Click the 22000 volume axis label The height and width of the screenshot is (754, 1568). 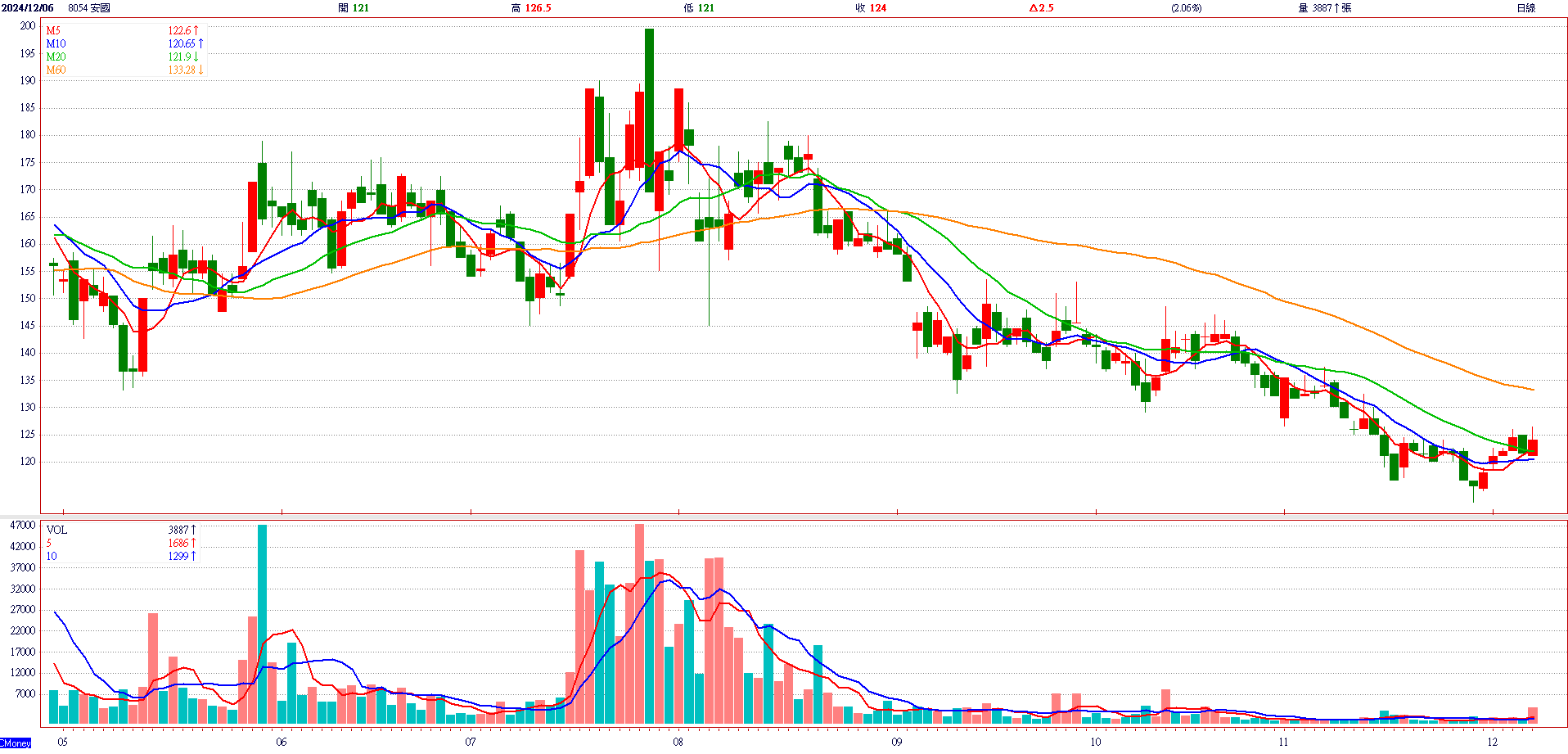[x=23, y=630]
